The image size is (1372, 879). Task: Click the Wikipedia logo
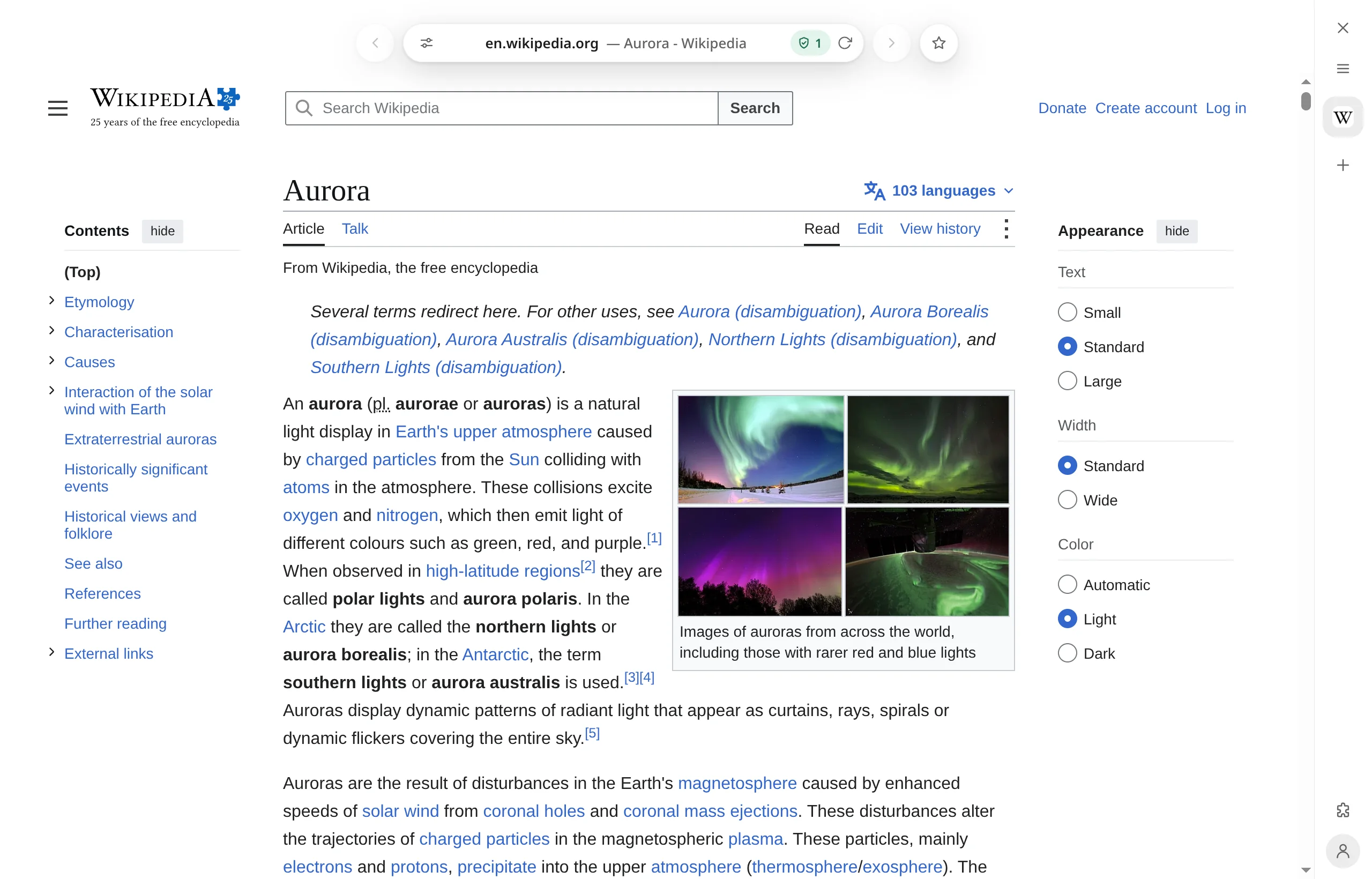165,107
